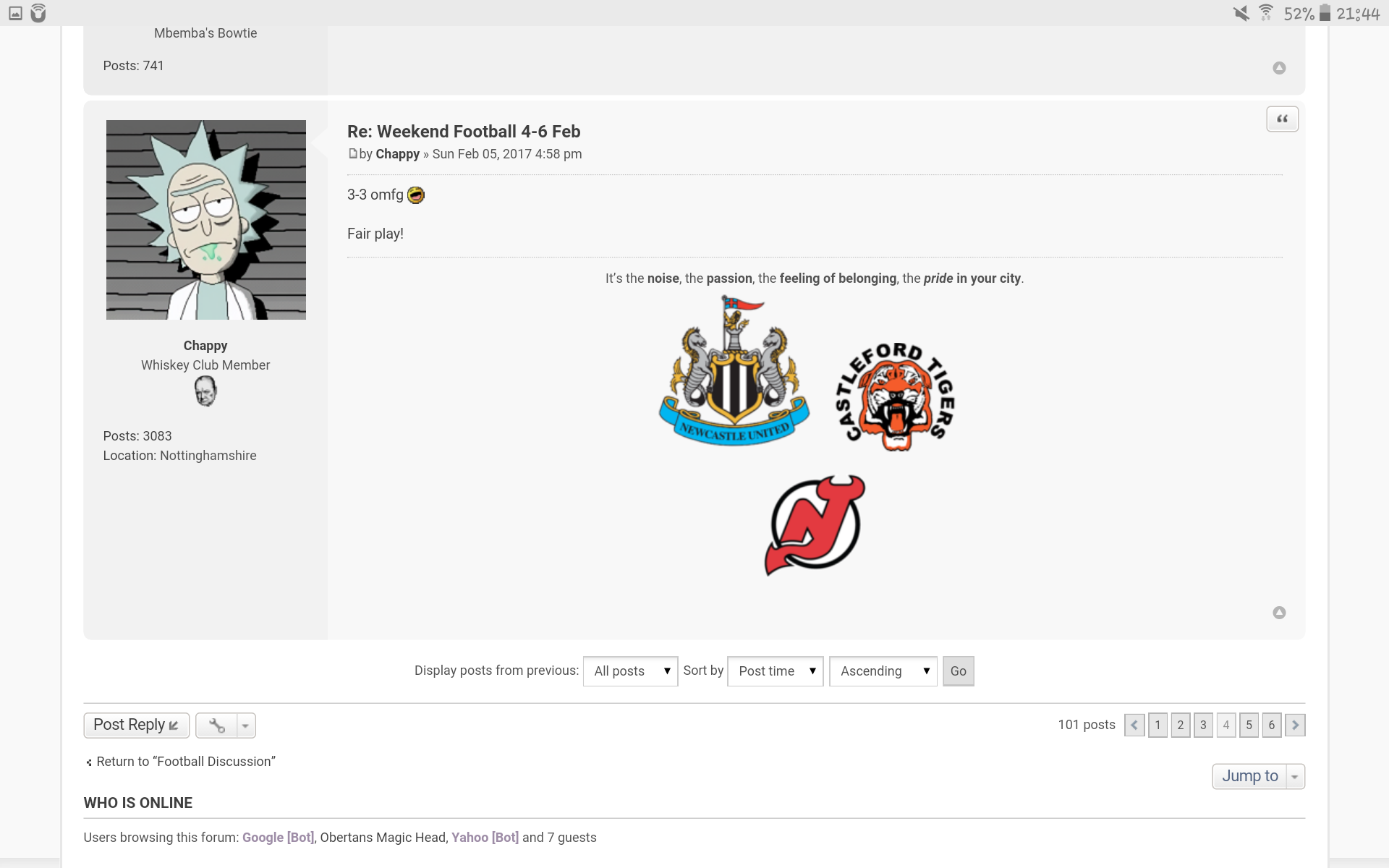Viewport: 1389px width, 868px height.
Task: Expand the topic tools dropdown arrow
Action: point(246,726)
